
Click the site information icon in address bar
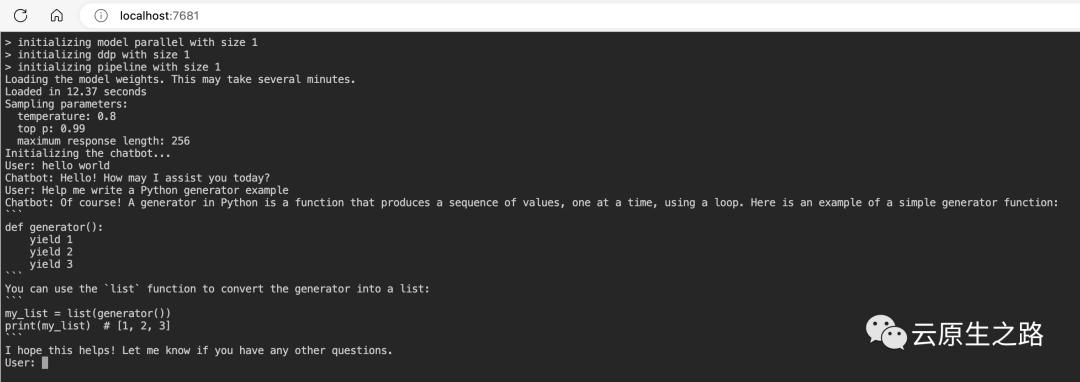point(101,16)
